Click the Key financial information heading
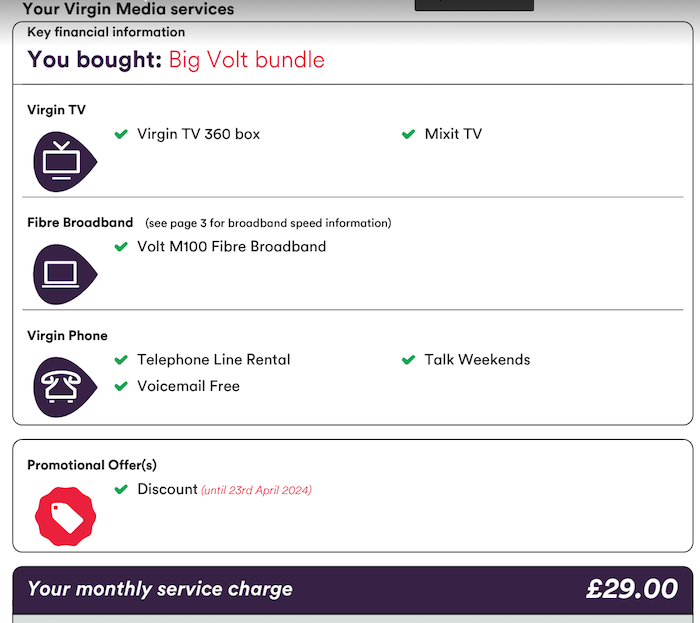700x623 pixels. tap(106, 32)
